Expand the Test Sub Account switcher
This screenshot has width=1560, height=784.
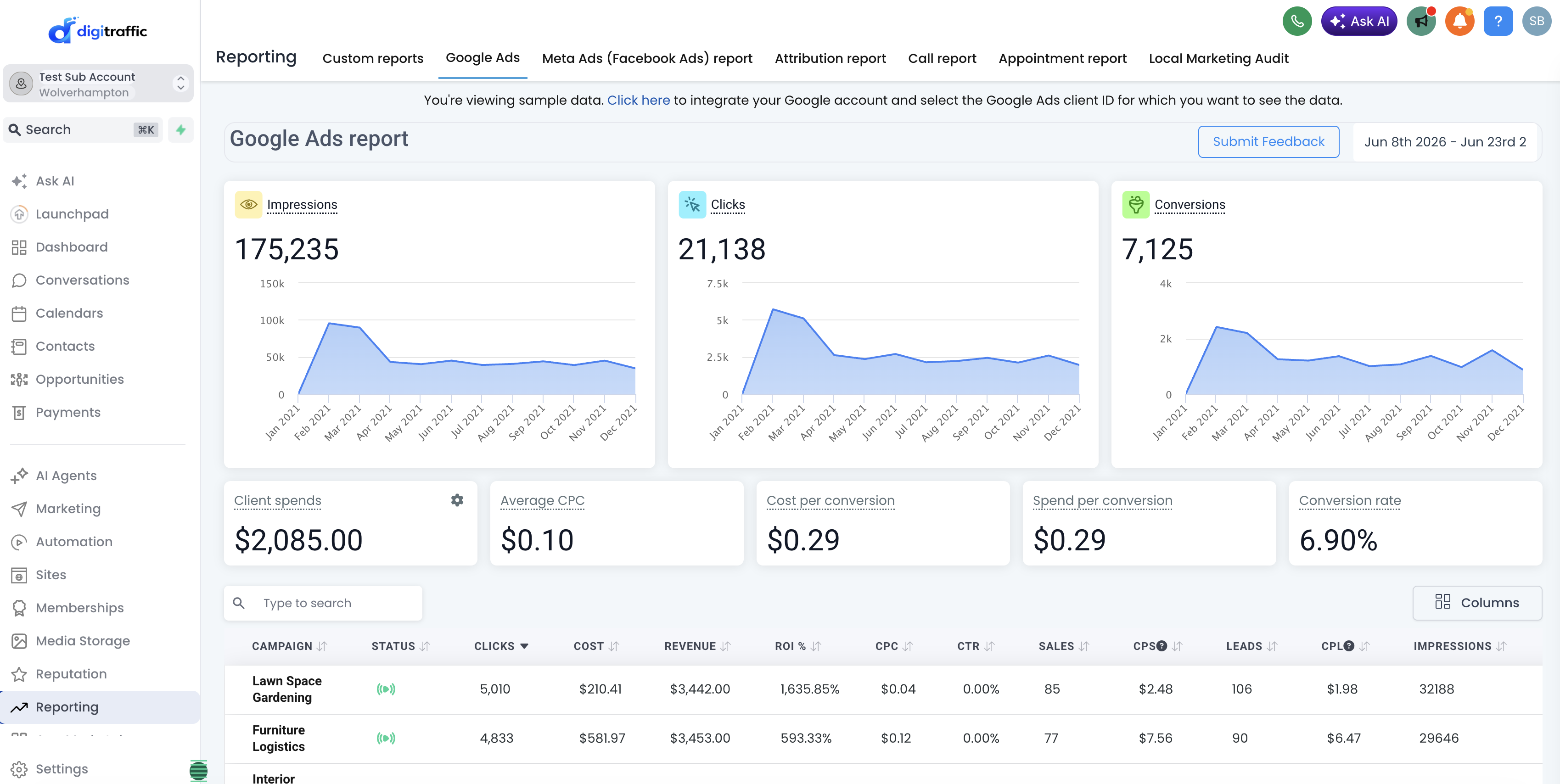click(x=98, y=84)
